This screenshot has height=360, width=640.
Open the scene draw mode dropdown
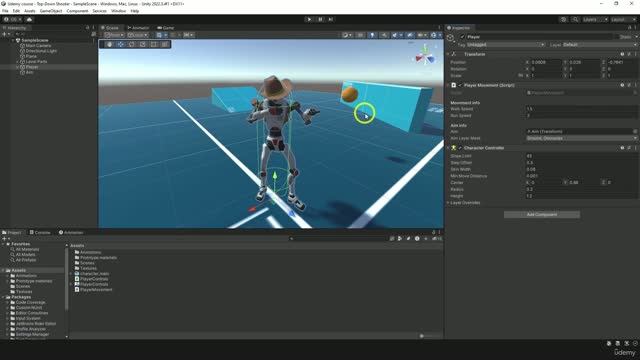click(x=347, y=35)
